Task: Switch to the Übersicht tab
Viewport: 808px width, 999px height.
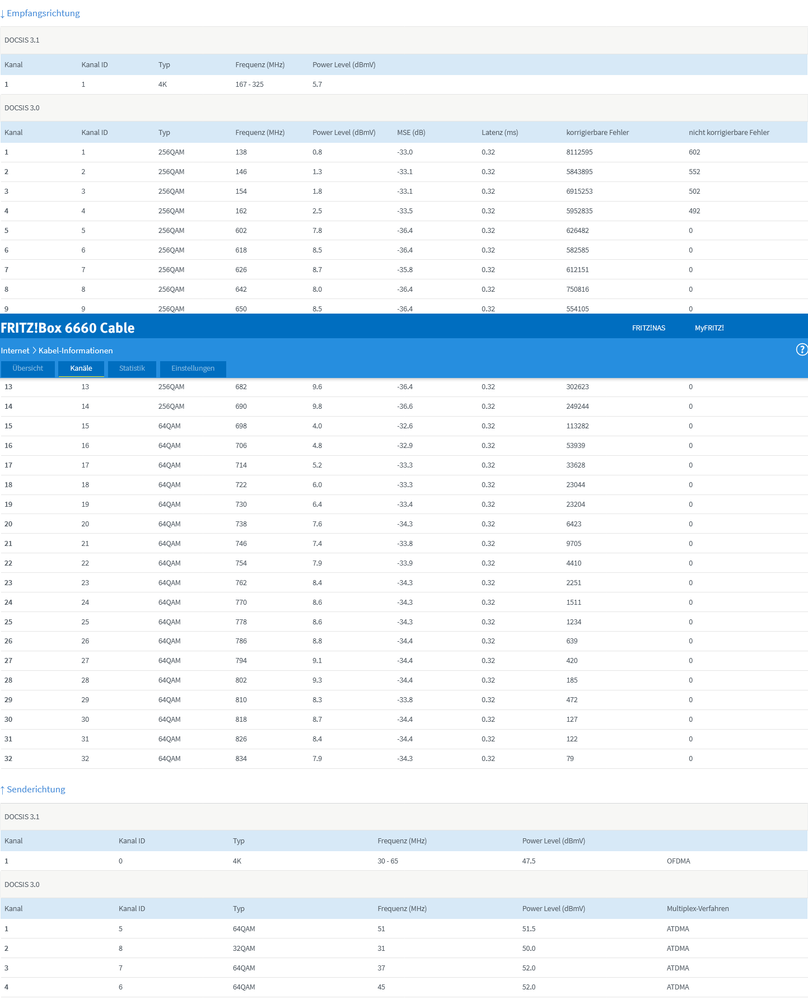Action: coord(27,368)
